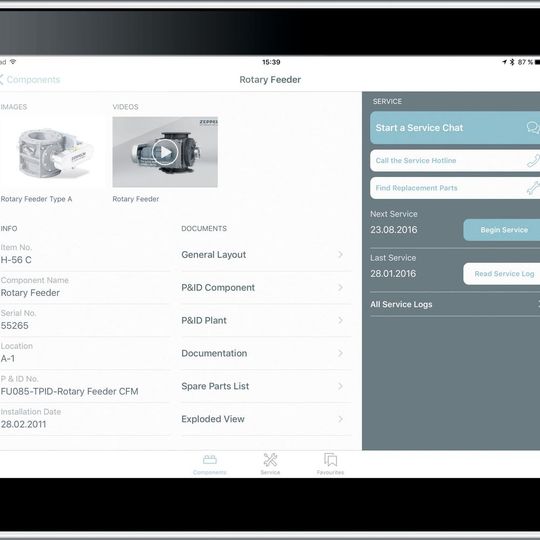Image resolution: width=540 pixels, height=540 pixels.
Task: Switch to Service tab
Action: pyautogui.click(x=270, y=464)
